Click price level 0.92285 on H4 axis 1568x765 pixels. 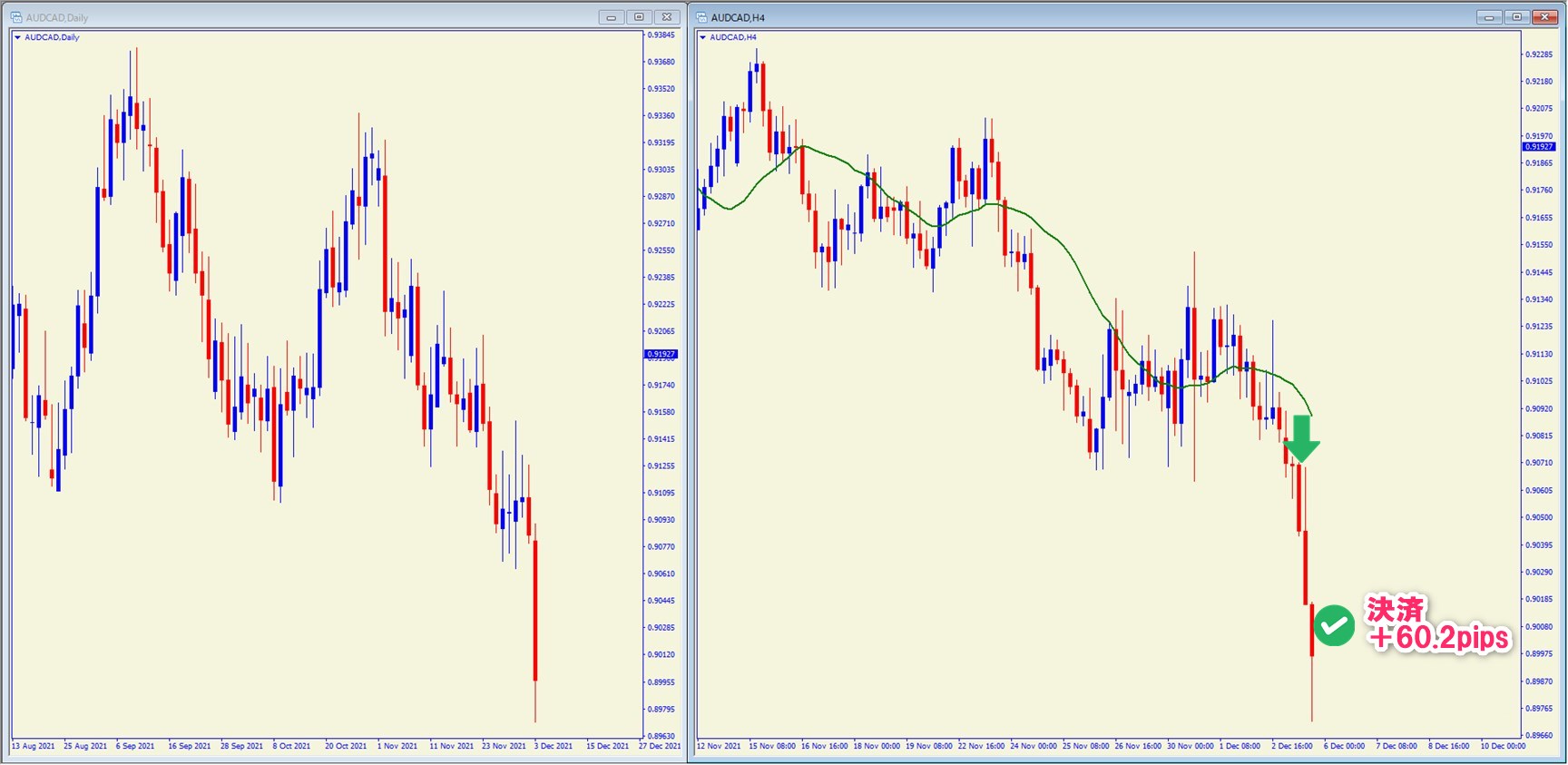click(1539, 54)
